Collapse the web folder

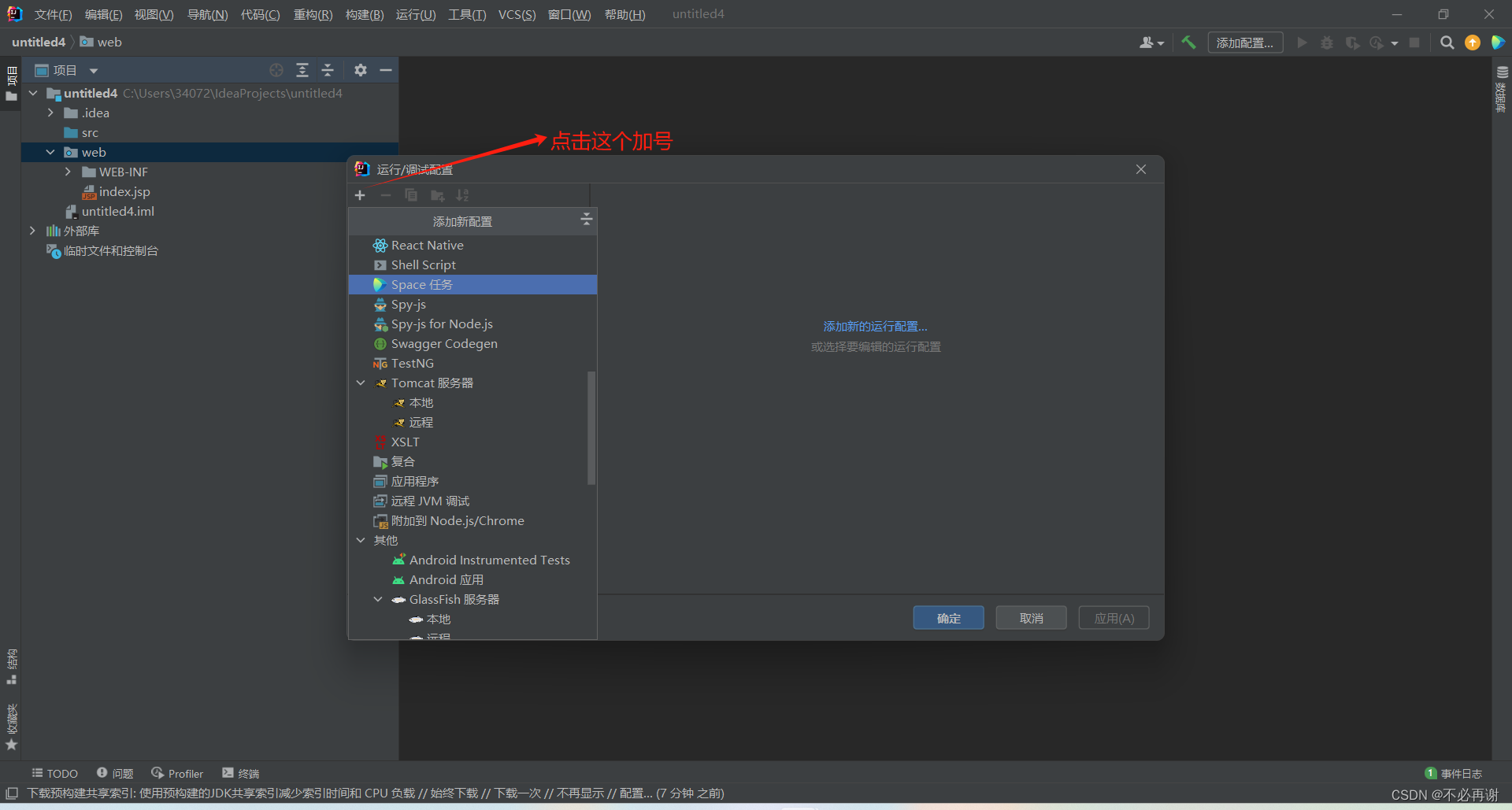(50, 153)
